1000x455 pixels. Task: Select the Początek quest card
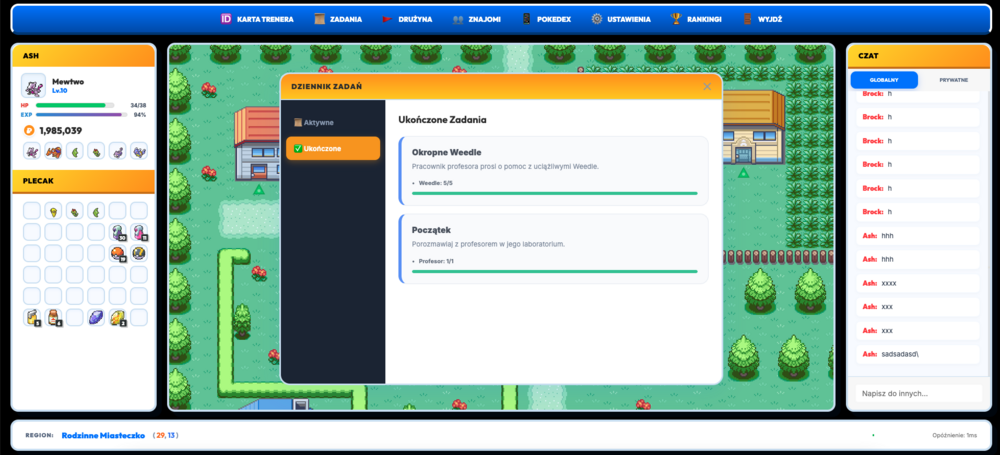coord(553,249)
